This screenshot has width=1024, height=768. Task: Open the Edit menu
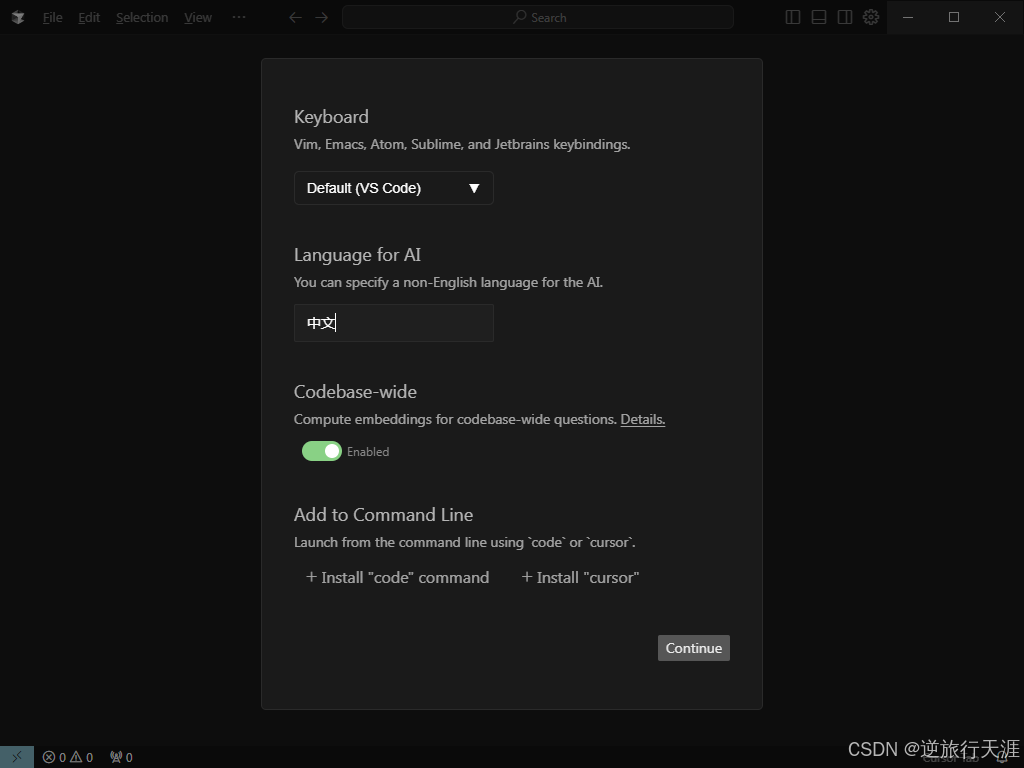pos(89,18)
